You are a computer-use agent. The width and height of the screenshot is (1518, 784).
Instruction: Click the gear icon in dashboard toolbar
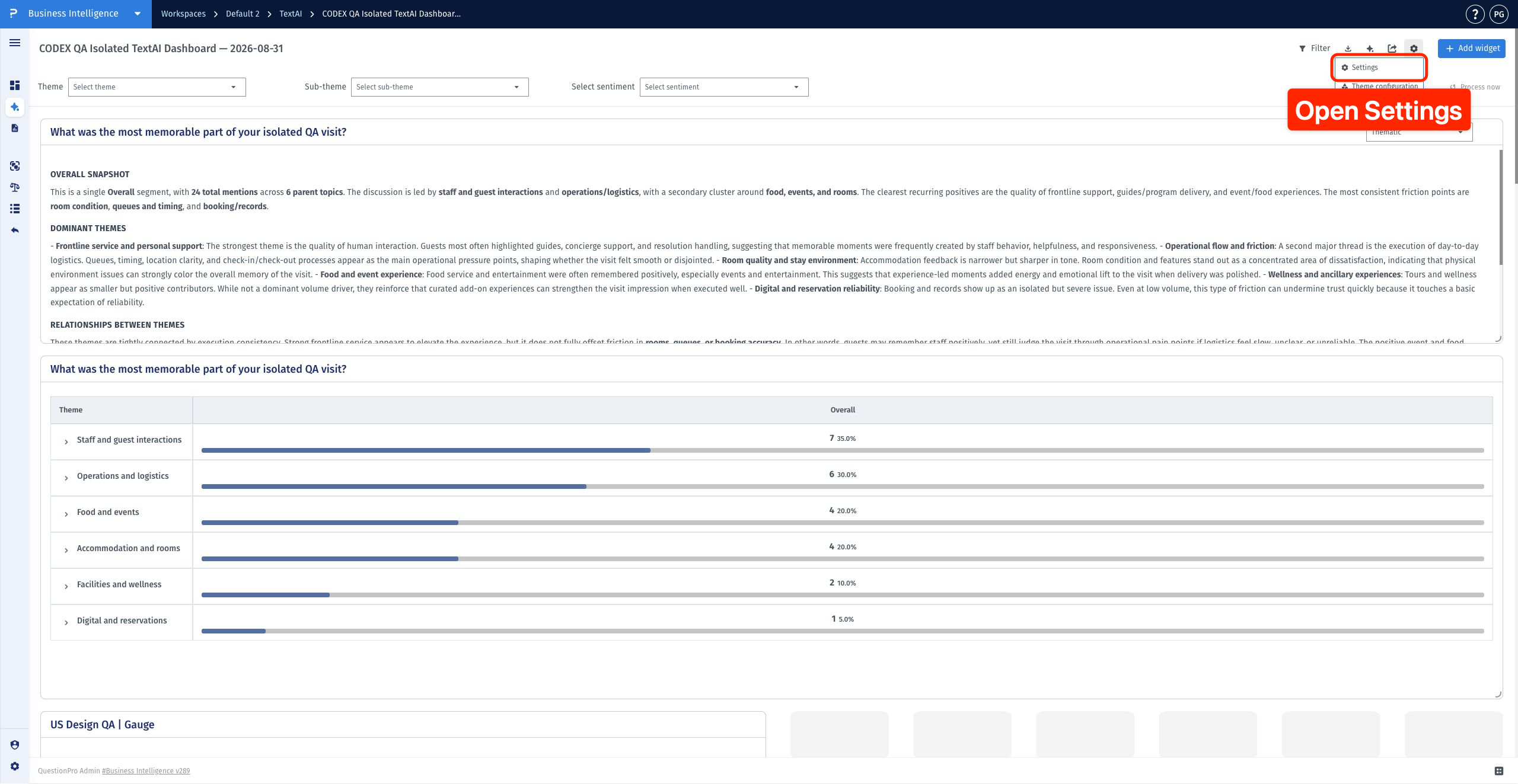click(1414, 49)
